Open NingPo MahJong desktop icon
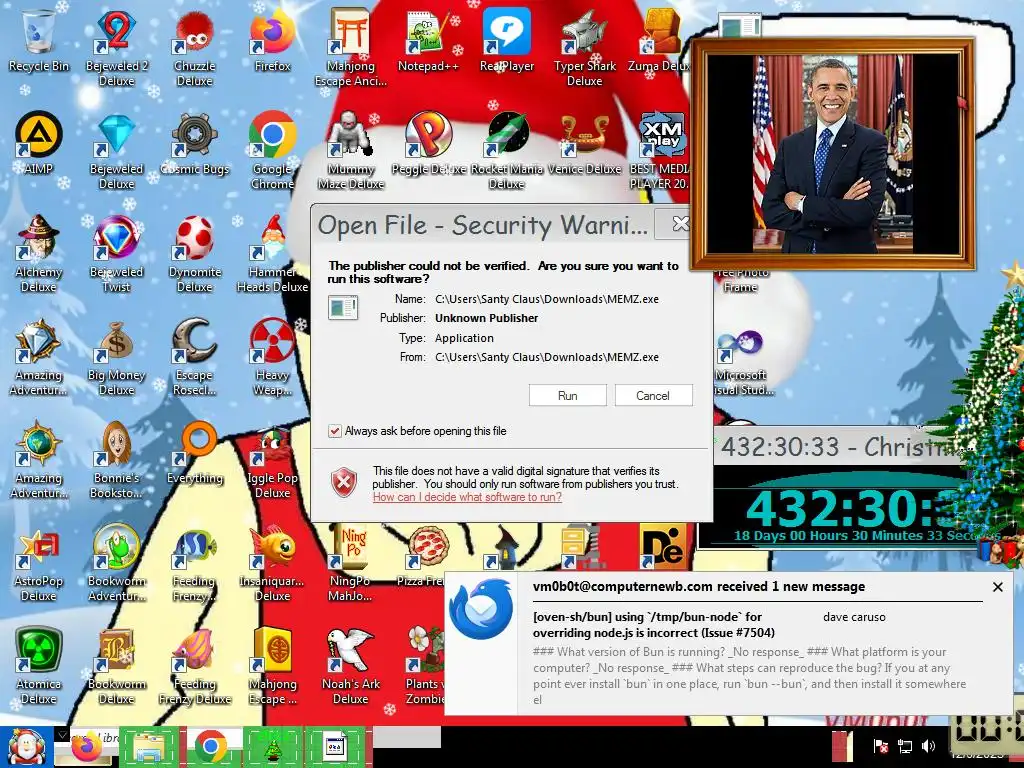This screenshot has width=1024, height=768. pyautogui.click(x=351, y=563)
